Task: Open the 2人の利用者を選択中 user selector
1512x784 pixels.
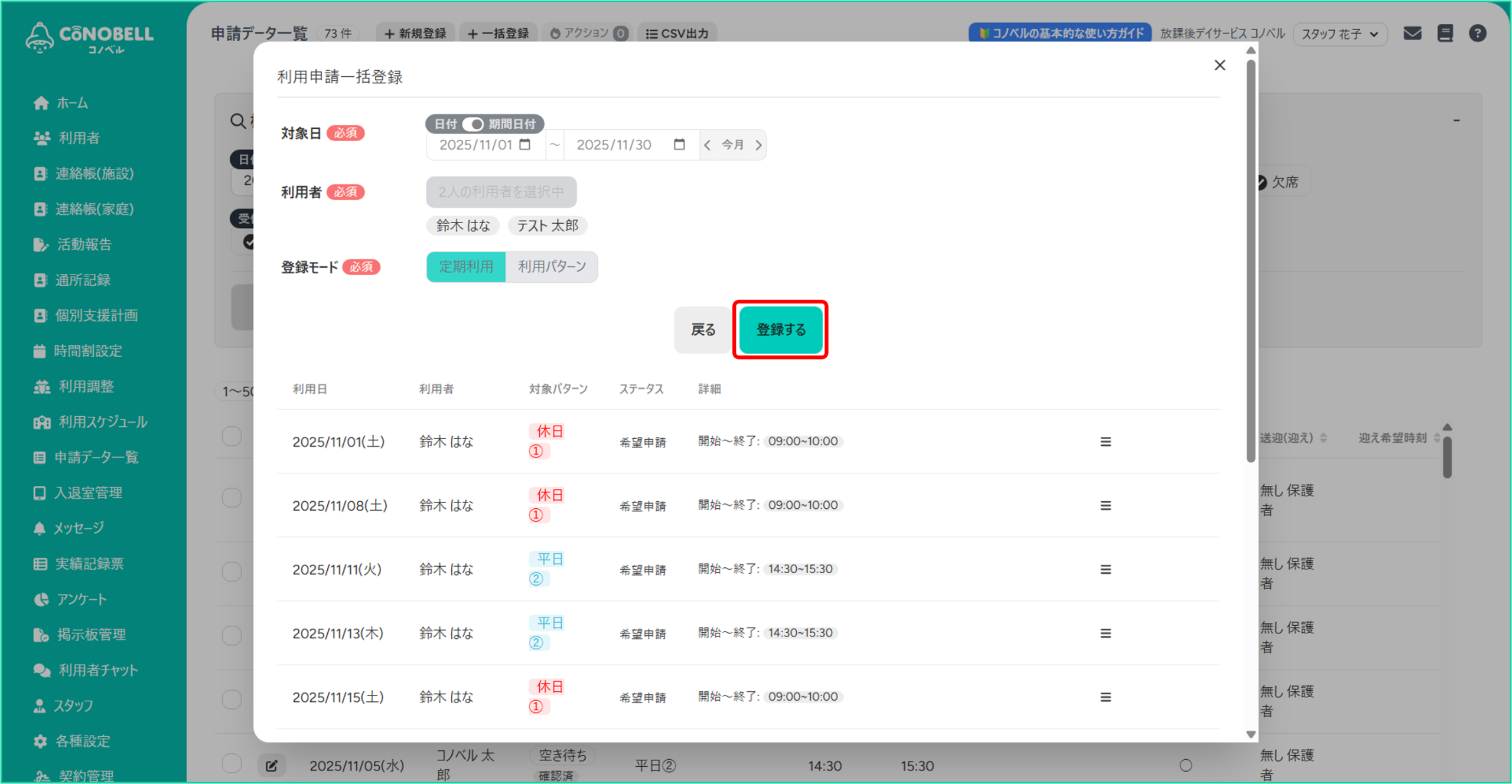Action: [x=501, y=192]
